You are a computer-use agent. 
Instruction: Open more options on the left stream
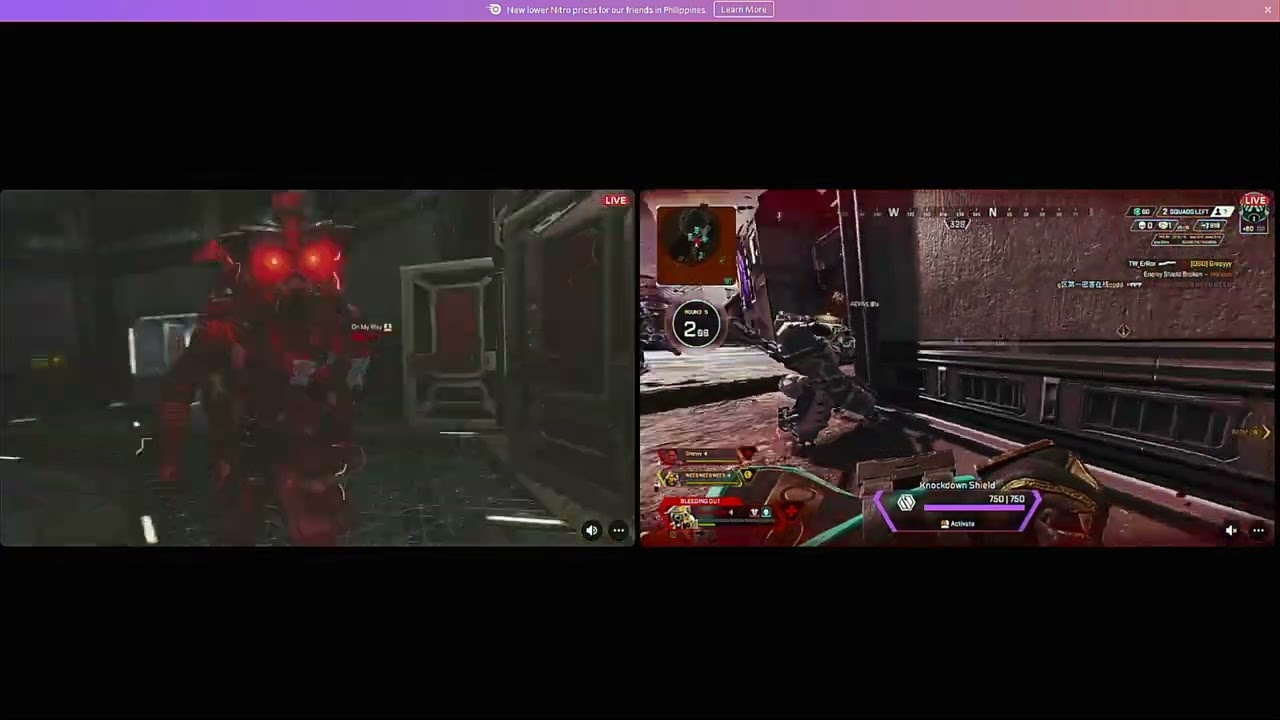(618, 531)
